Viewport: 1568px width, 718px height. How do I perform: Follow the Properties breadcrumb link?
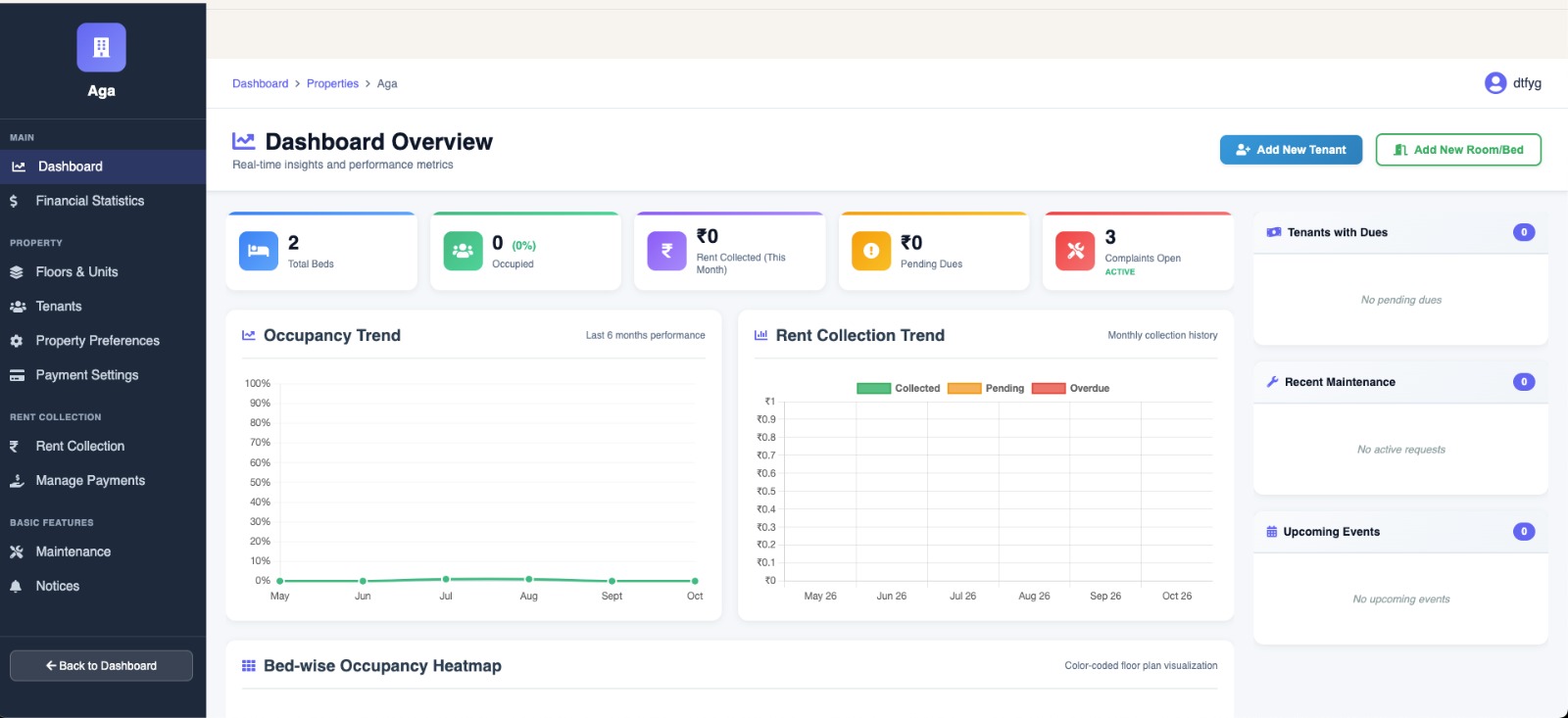point(332,83)
